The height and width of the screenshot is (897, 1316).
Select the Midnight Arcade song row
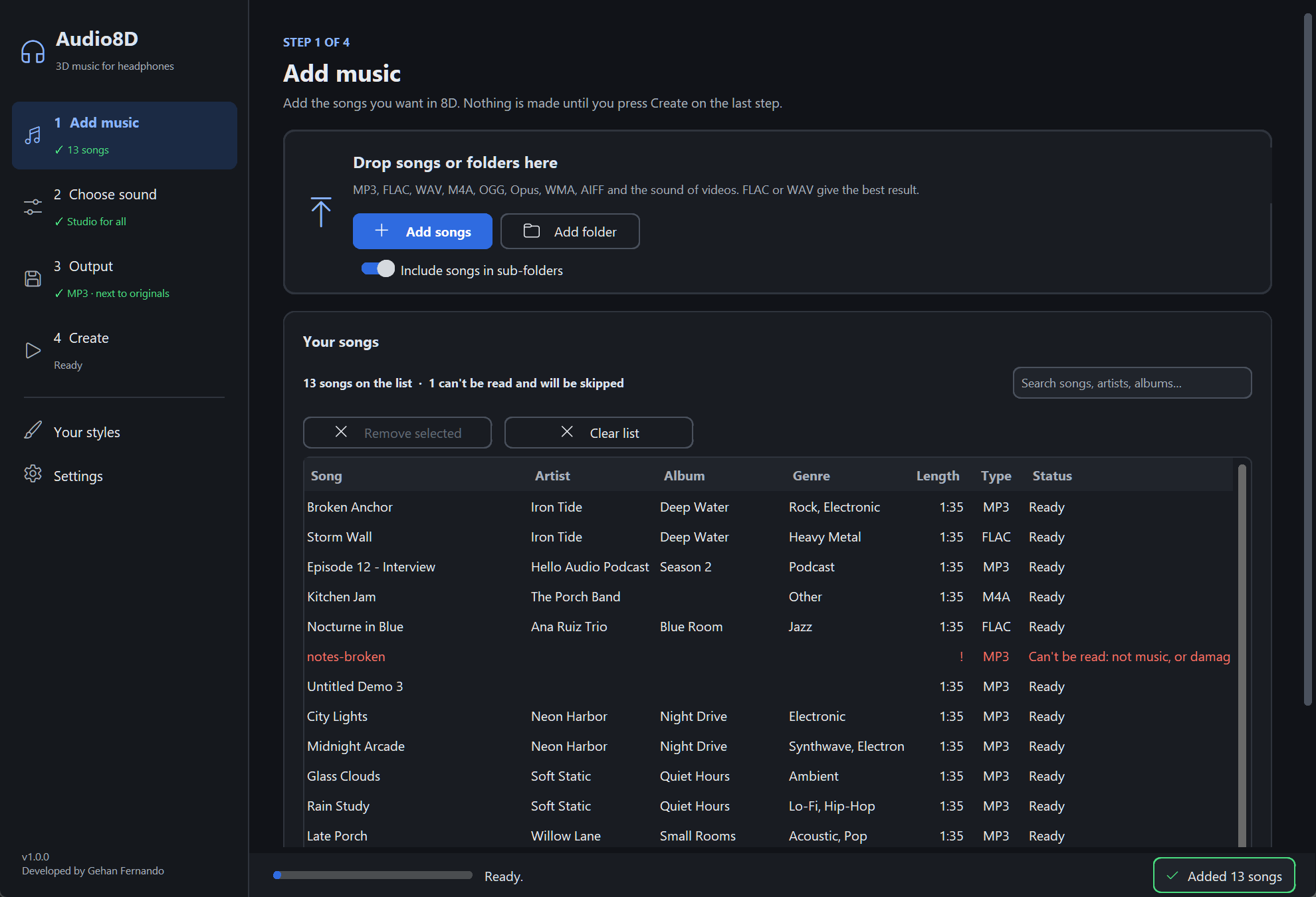[x=769, y=746]
